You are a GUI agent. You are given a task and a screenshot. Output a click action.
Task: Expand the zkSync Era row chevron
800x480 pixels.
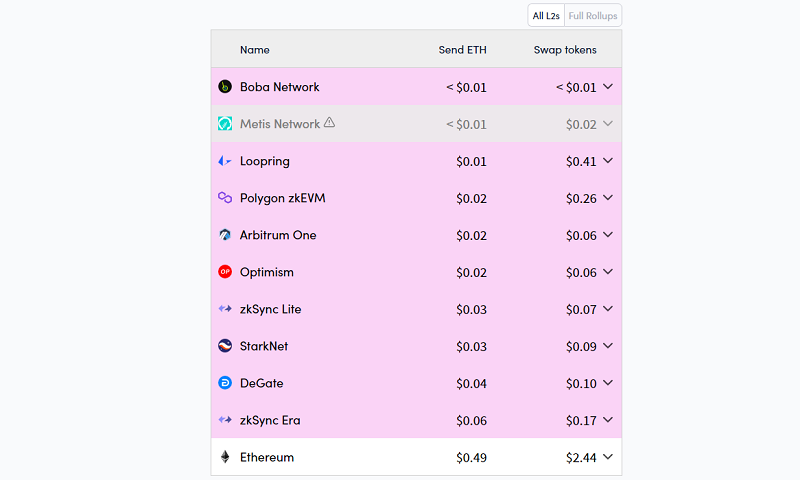coord(608,420)
